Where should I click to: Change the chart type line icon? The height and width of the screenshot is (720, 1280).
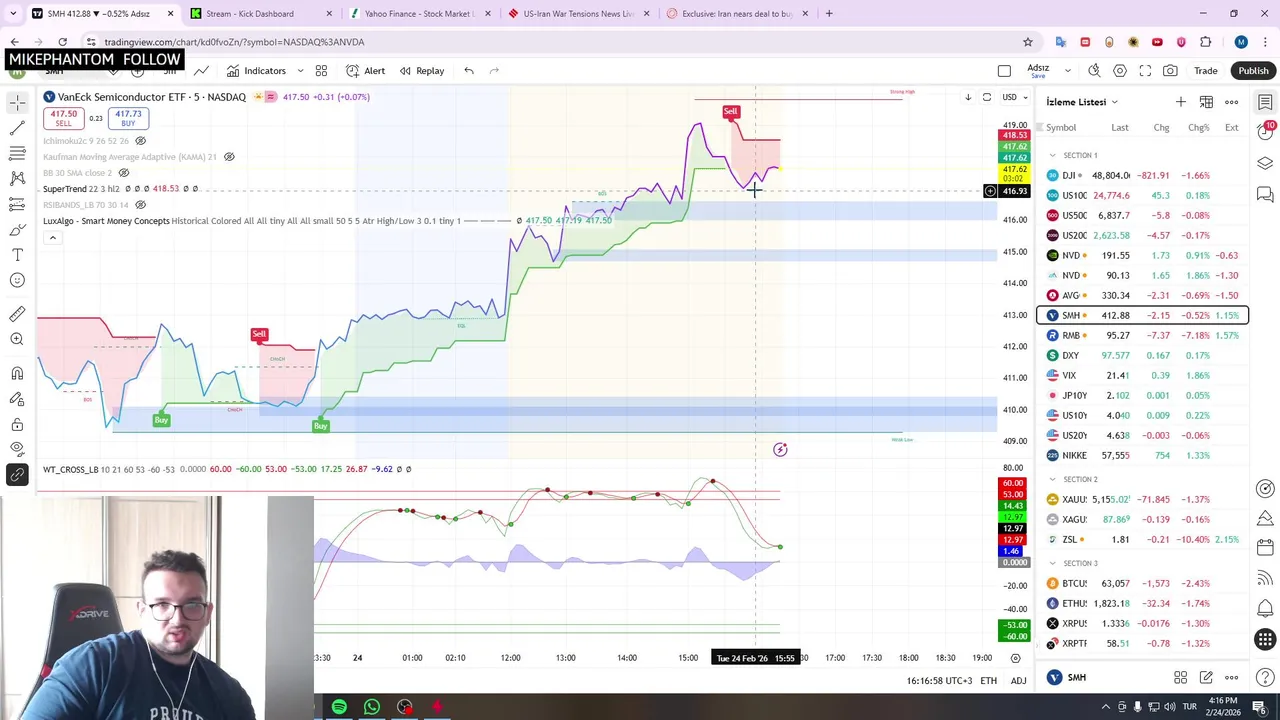(201, 71)
